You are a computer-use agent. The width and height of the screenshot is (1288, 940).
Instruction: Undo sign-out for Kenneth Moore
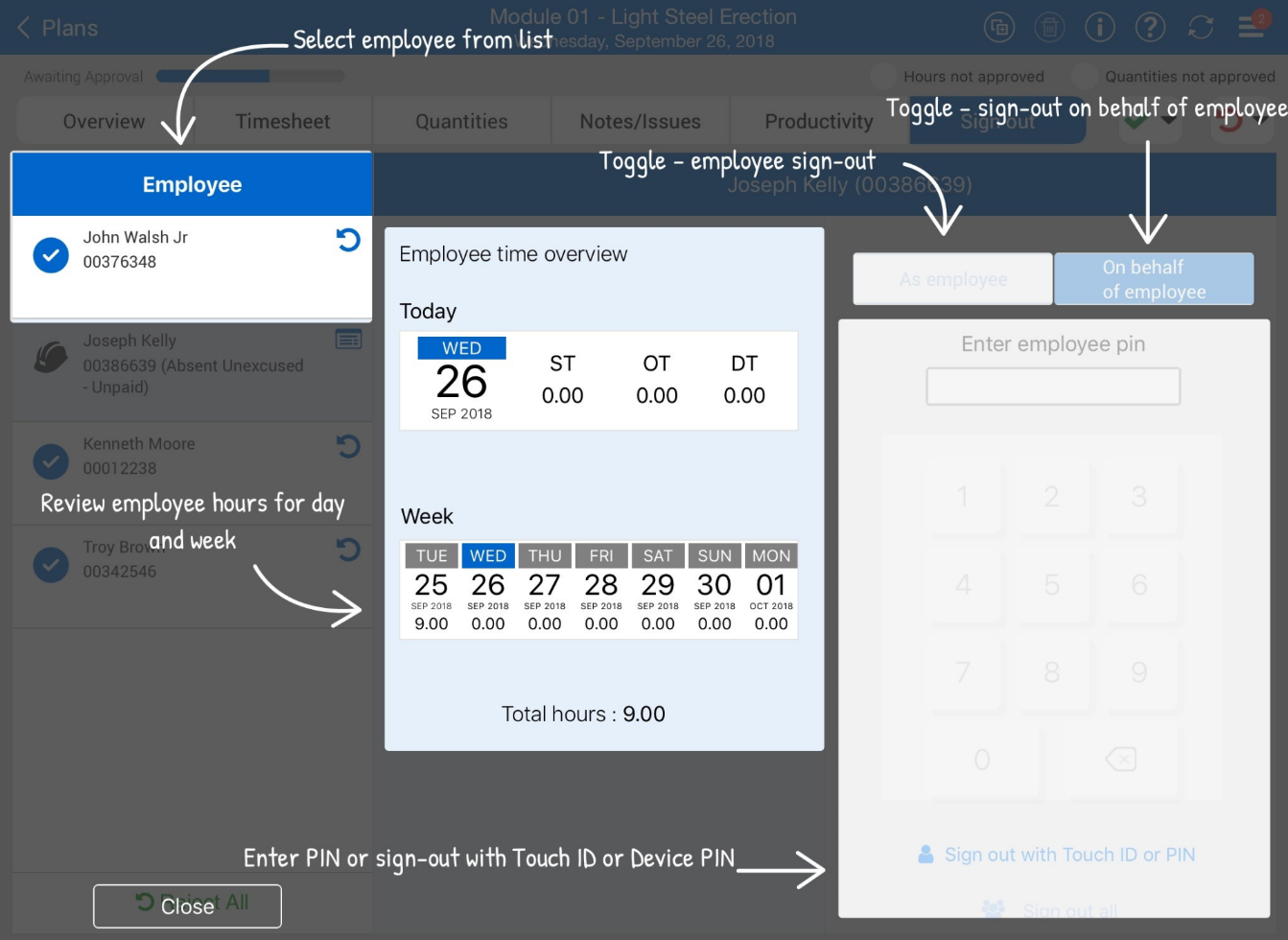(x=348, y=446)
